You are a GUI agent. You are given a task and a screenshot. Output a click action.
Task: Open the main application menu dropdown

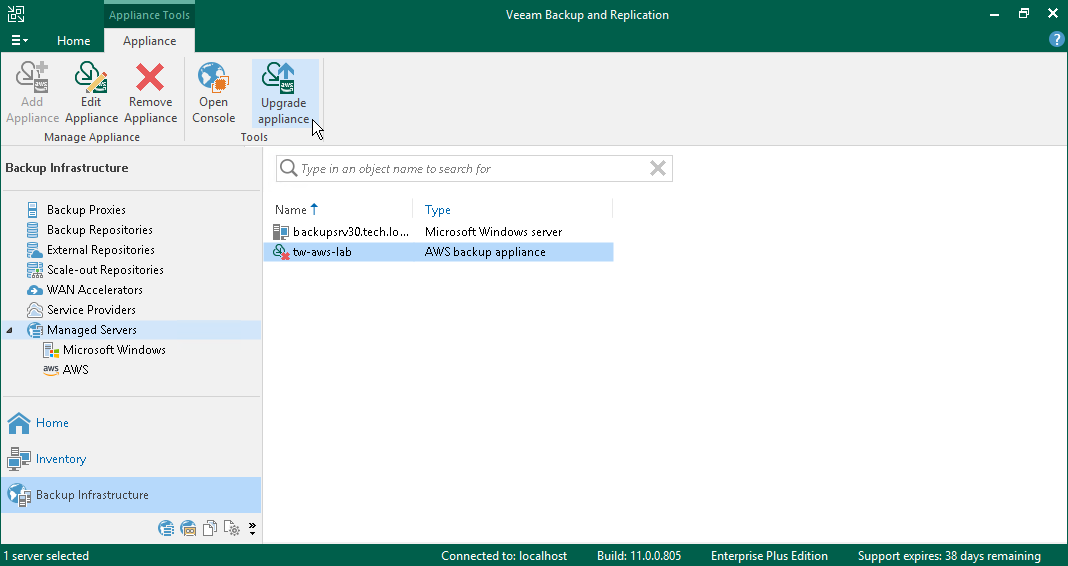pyautogui.click(x=19, y=41)
